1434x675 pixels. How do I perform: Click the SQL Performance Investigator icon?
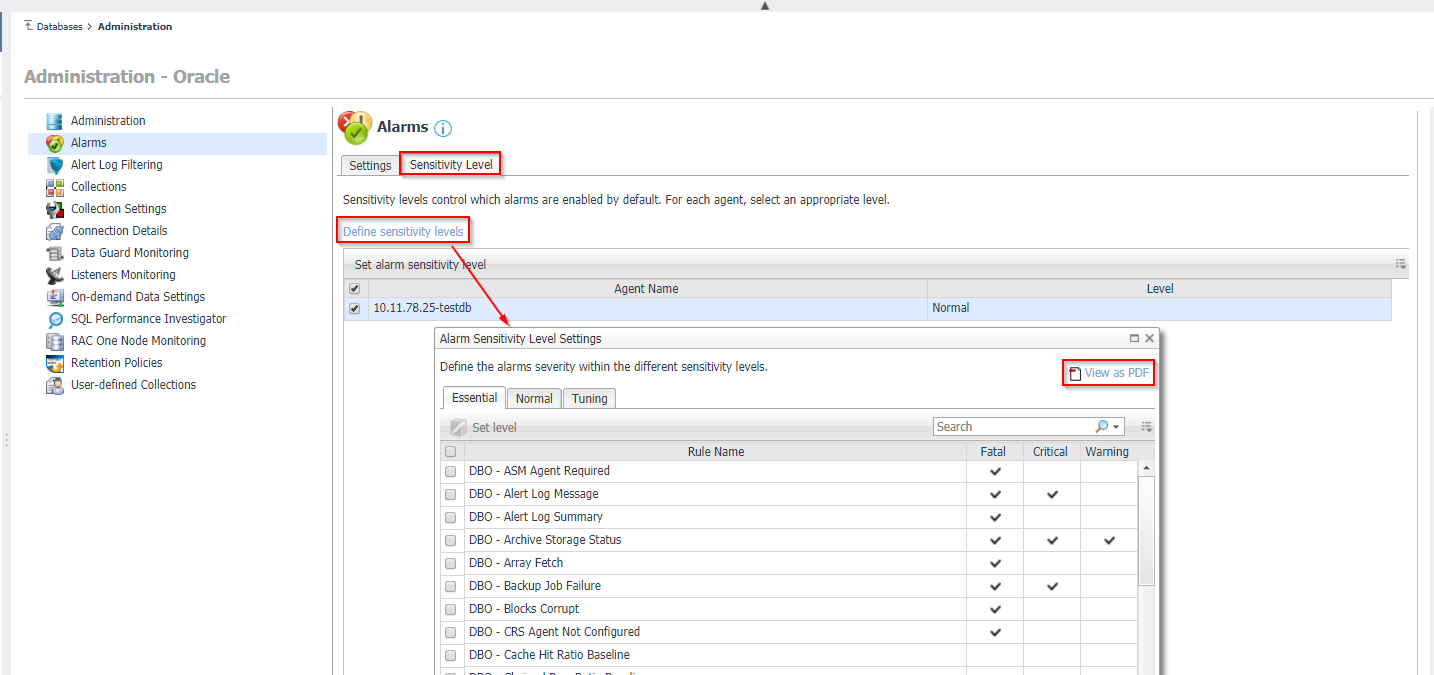[55, 319]
